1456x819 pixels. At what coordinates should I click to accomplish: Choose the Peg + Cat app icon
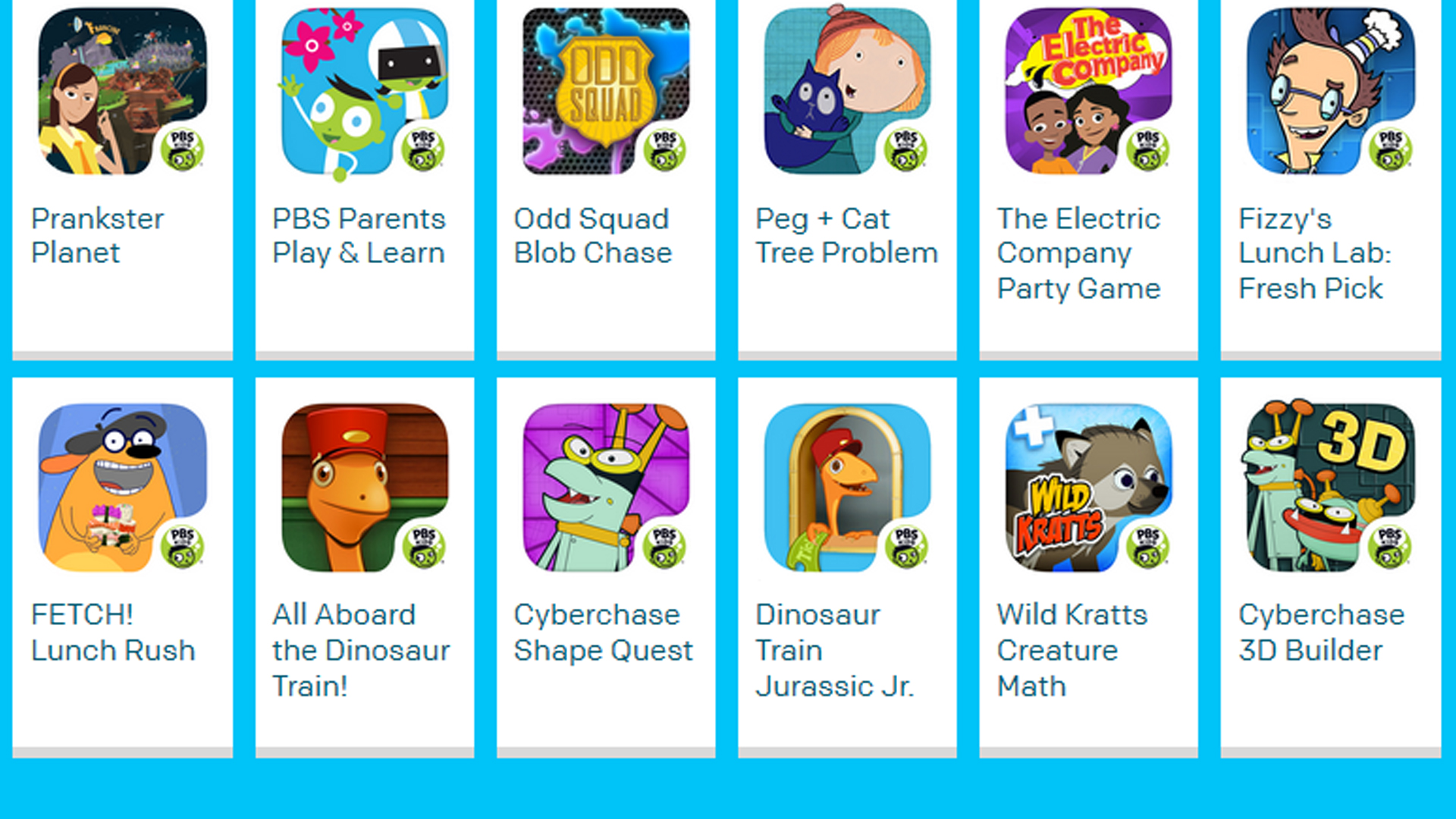click(847, 91)
